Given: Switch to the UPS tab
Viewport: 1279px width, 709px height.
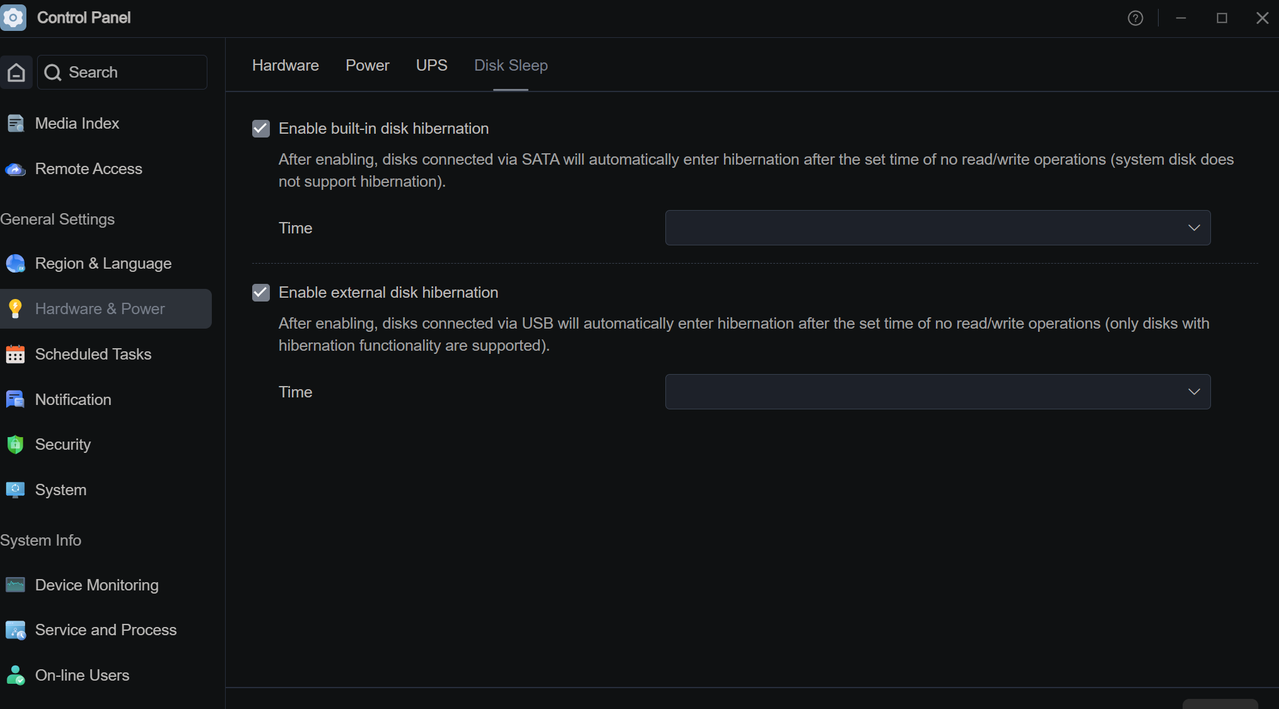Looking at the screenshot, I should click(432, 65).
